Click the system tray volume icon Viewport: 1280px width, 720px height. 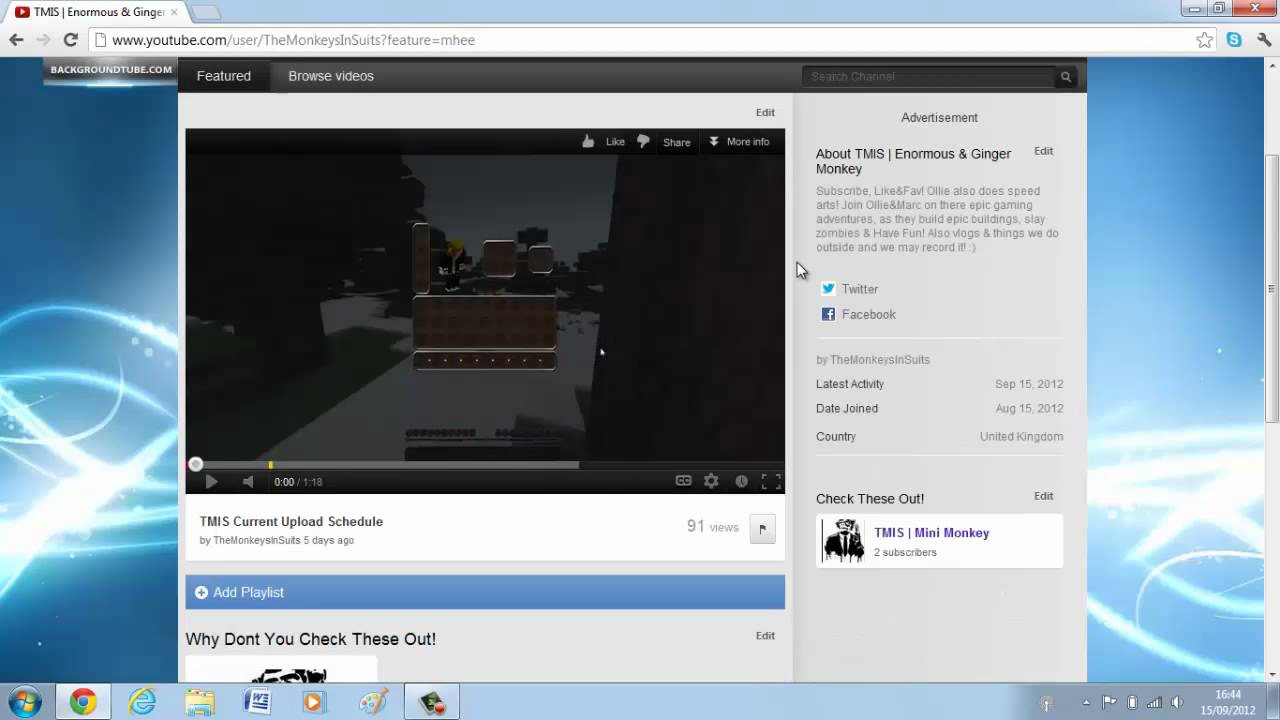[x=1177, y=702]
